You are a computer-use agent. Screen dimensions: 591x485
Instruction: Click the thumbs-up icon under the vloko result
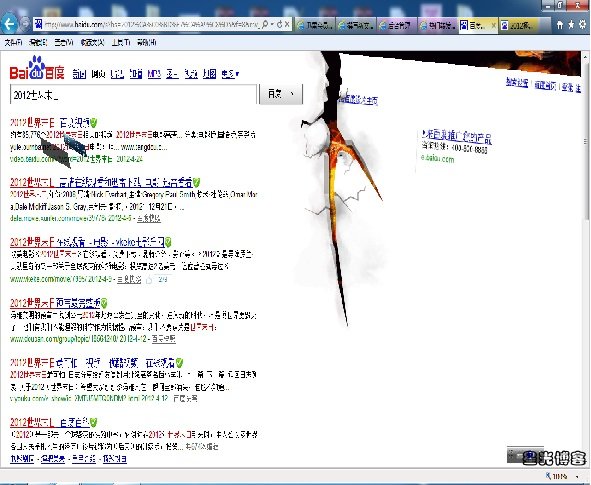pos(149,280)
